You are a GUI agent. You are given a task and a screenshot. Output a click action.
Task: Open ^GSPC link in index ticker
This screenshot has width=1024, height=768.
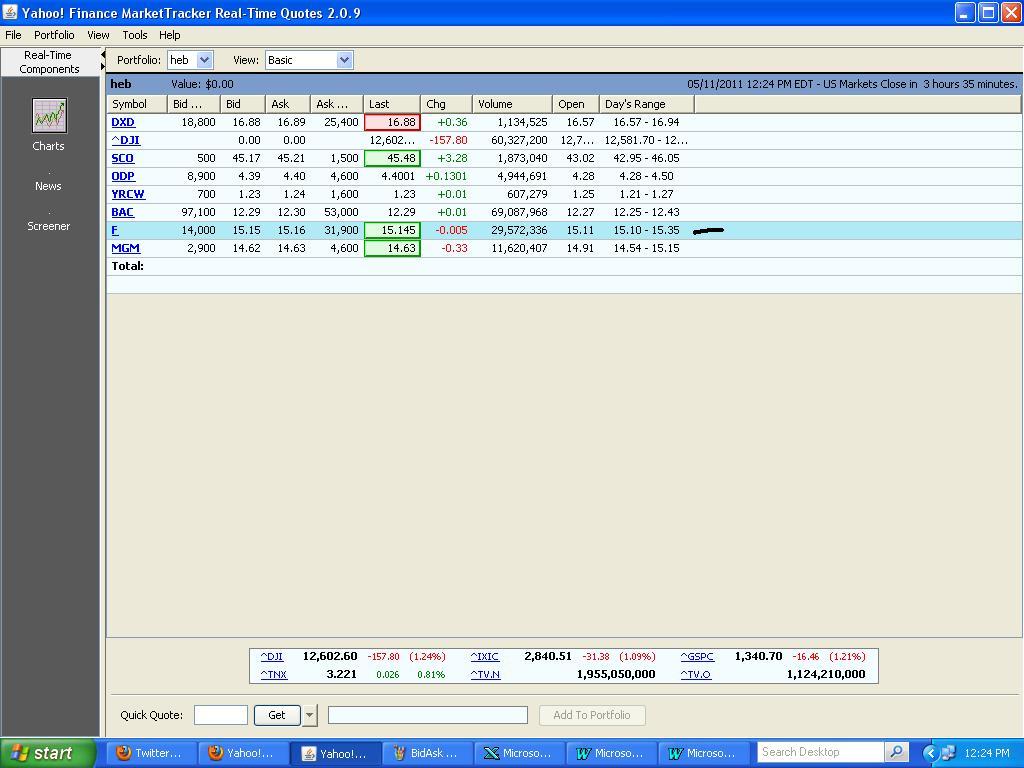coord(697,656)
